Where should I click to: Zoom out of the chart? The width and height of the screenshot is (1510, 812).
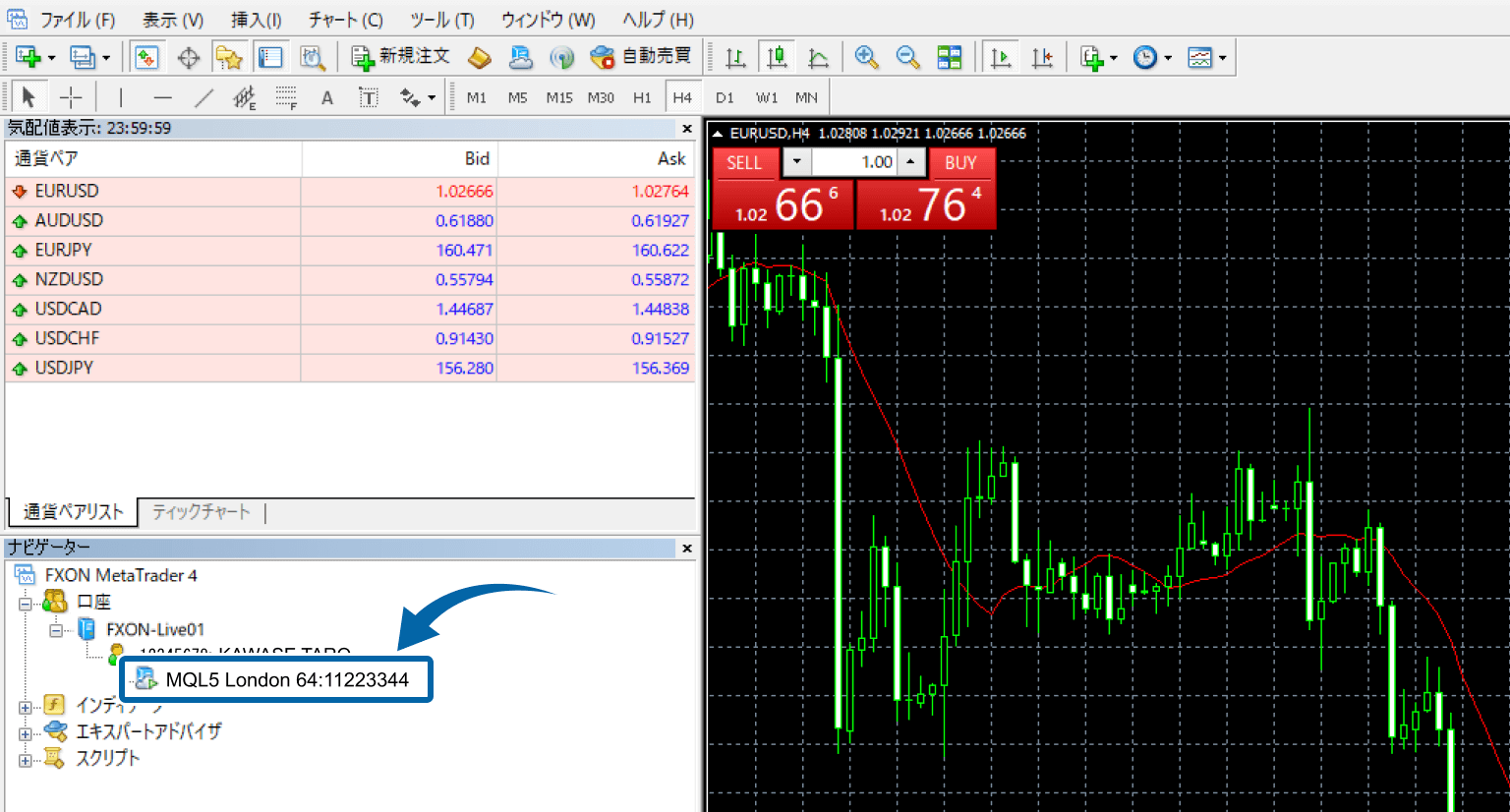coord(907,58)
